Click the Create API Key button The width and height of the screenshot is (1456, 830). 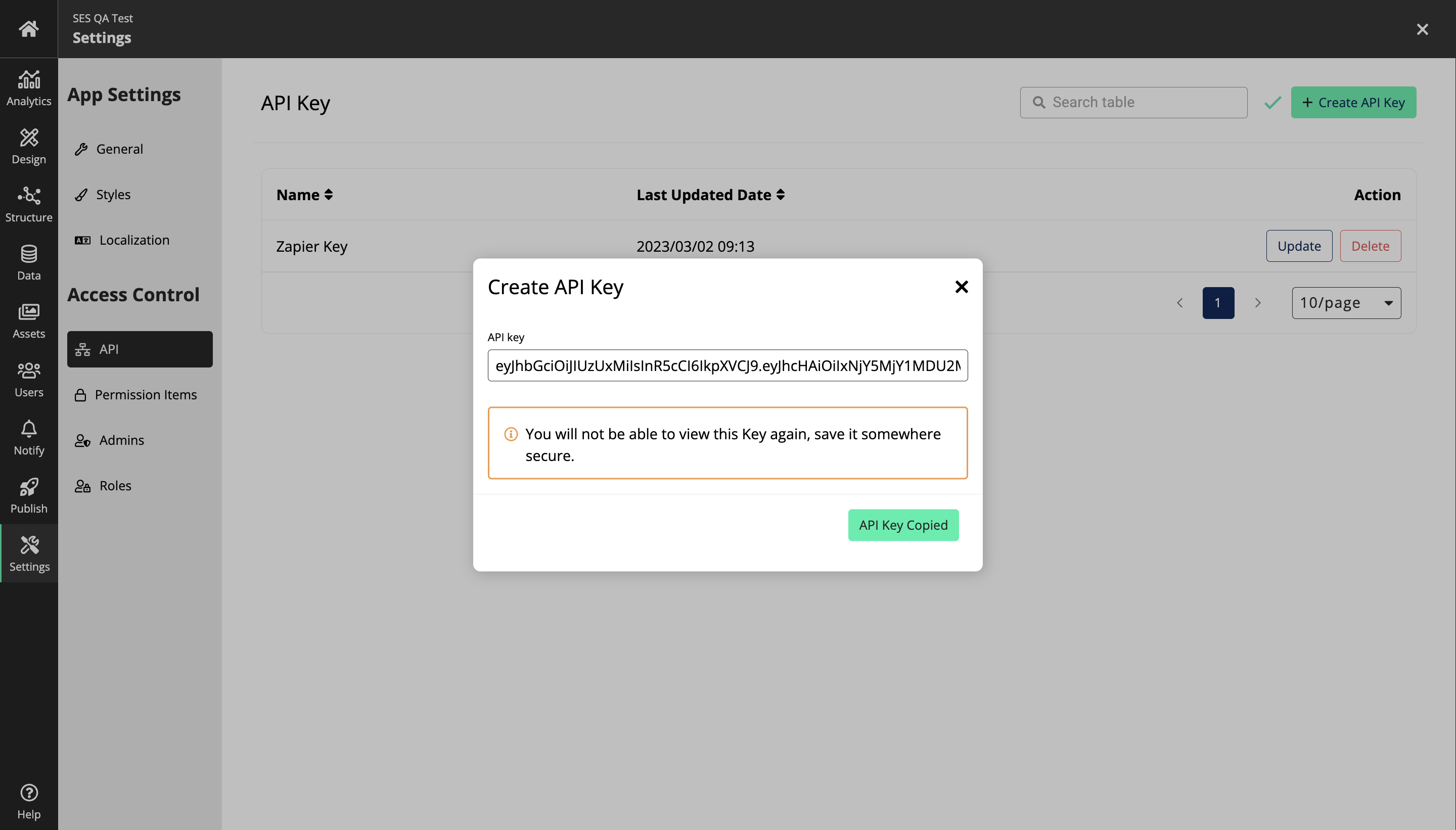(1353, 103)
